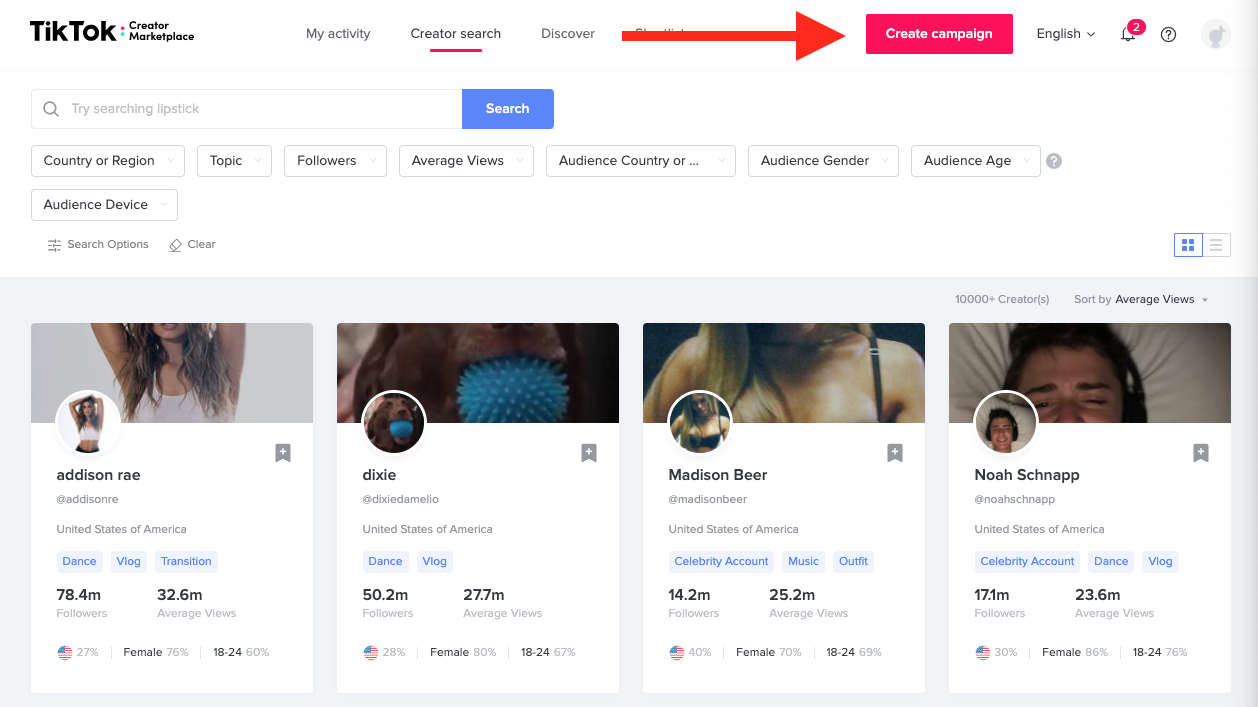Open the English language selector
This screenshot has width=1258, height=707.
click(x=1066, y=34)
